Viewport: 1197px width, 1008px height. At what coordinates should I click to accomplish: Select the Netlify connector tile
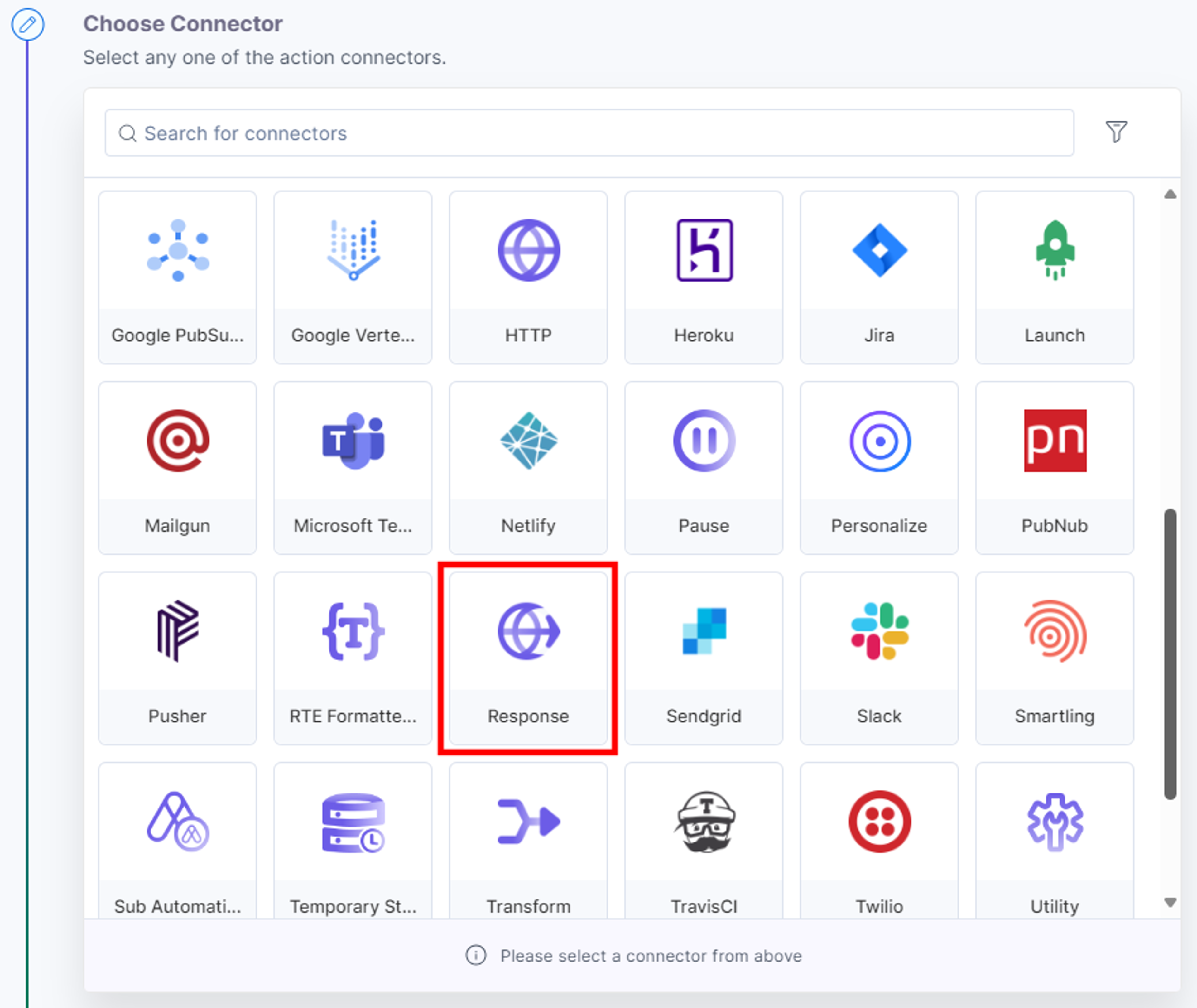coord(528,467)
